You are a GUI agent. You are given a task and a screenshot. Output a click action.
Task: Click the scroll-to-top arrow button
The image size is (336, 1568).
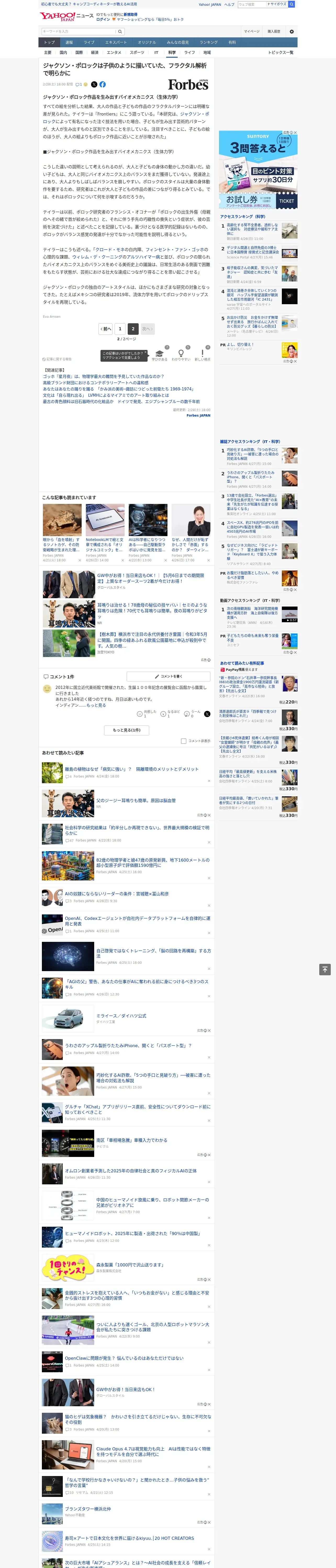(325, 969)
